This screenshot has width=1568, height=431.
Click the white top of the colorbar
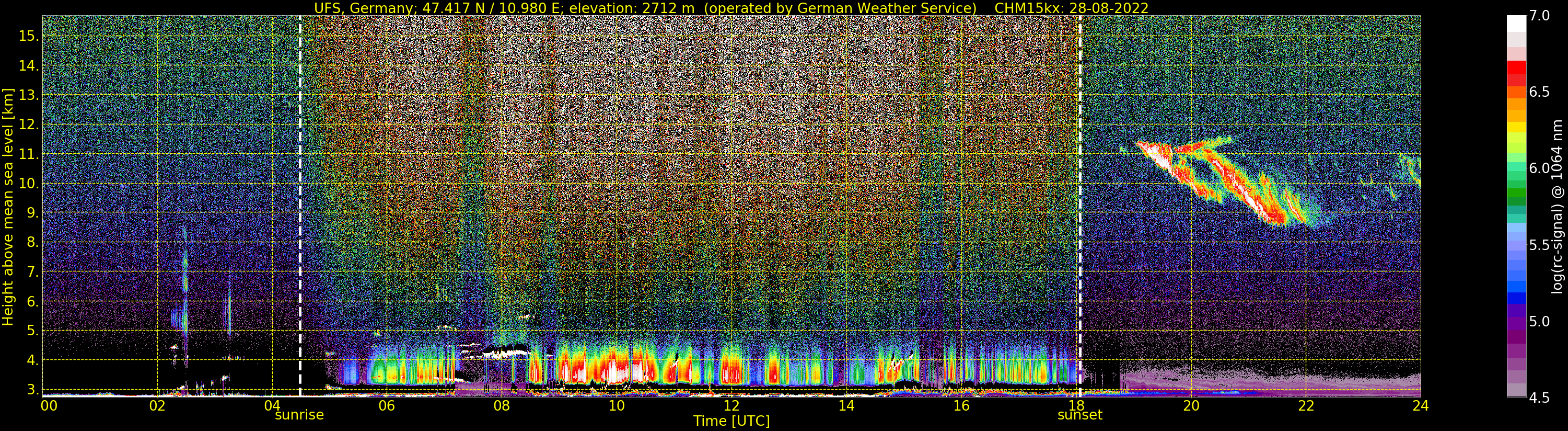coord(1516,23)
